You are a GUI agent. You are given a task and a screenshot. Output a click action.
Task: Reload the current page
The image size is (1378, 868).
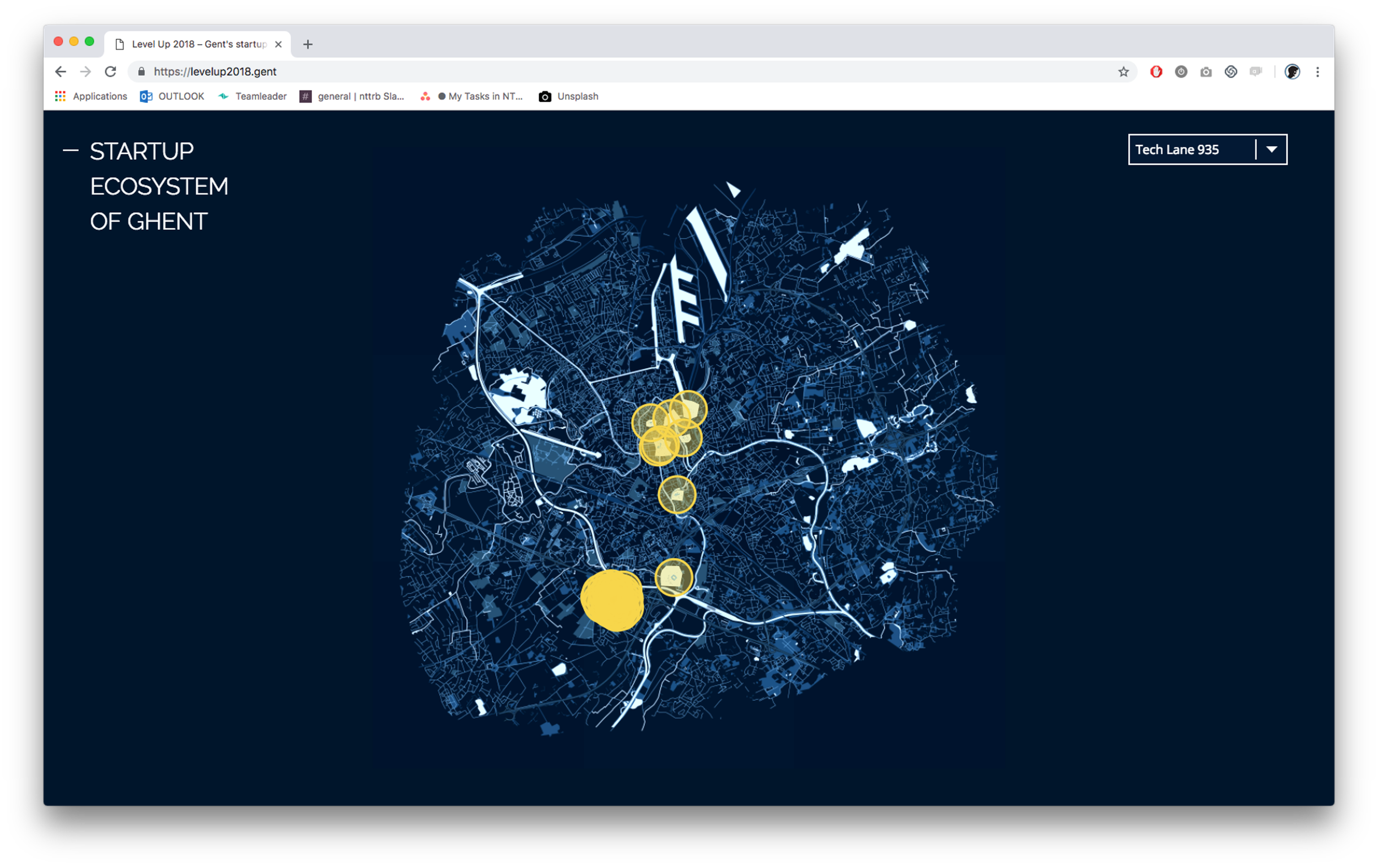coord(110,72)
